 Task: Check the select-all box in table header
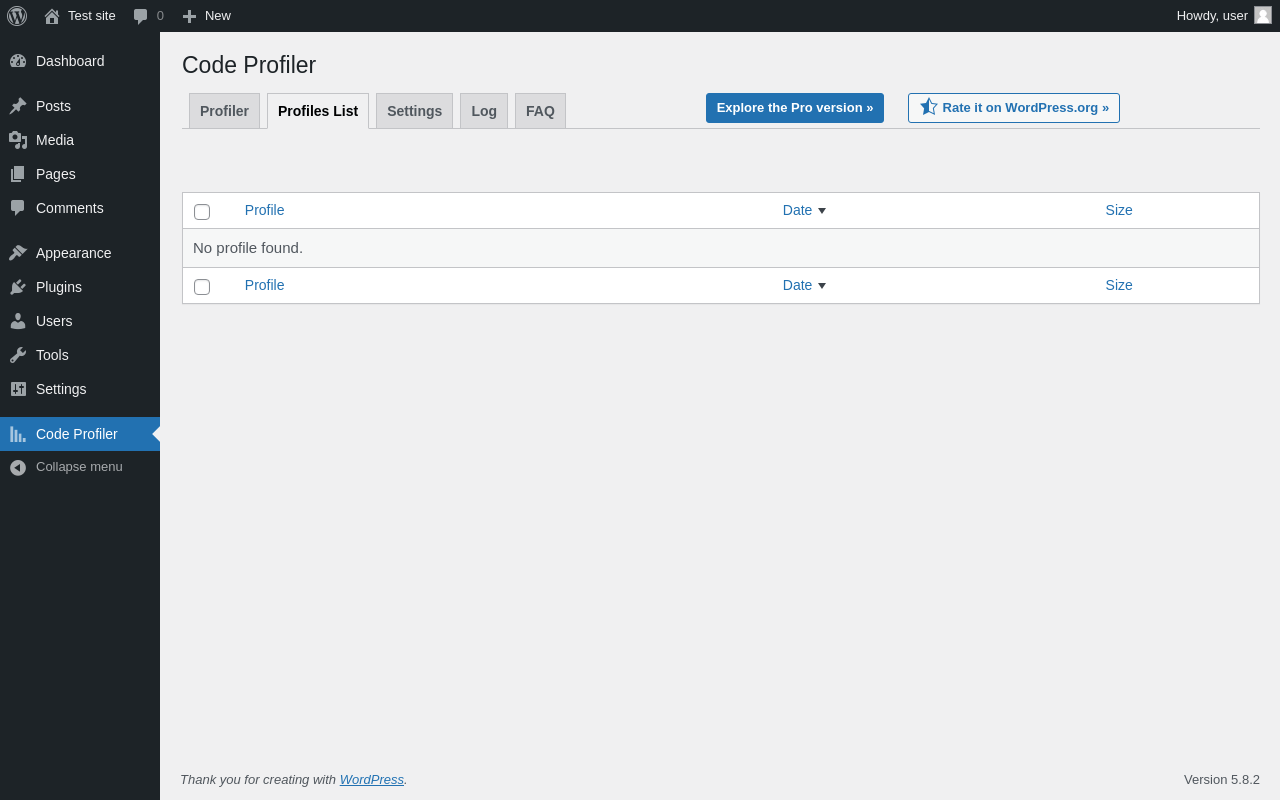[x=202, y=212]
